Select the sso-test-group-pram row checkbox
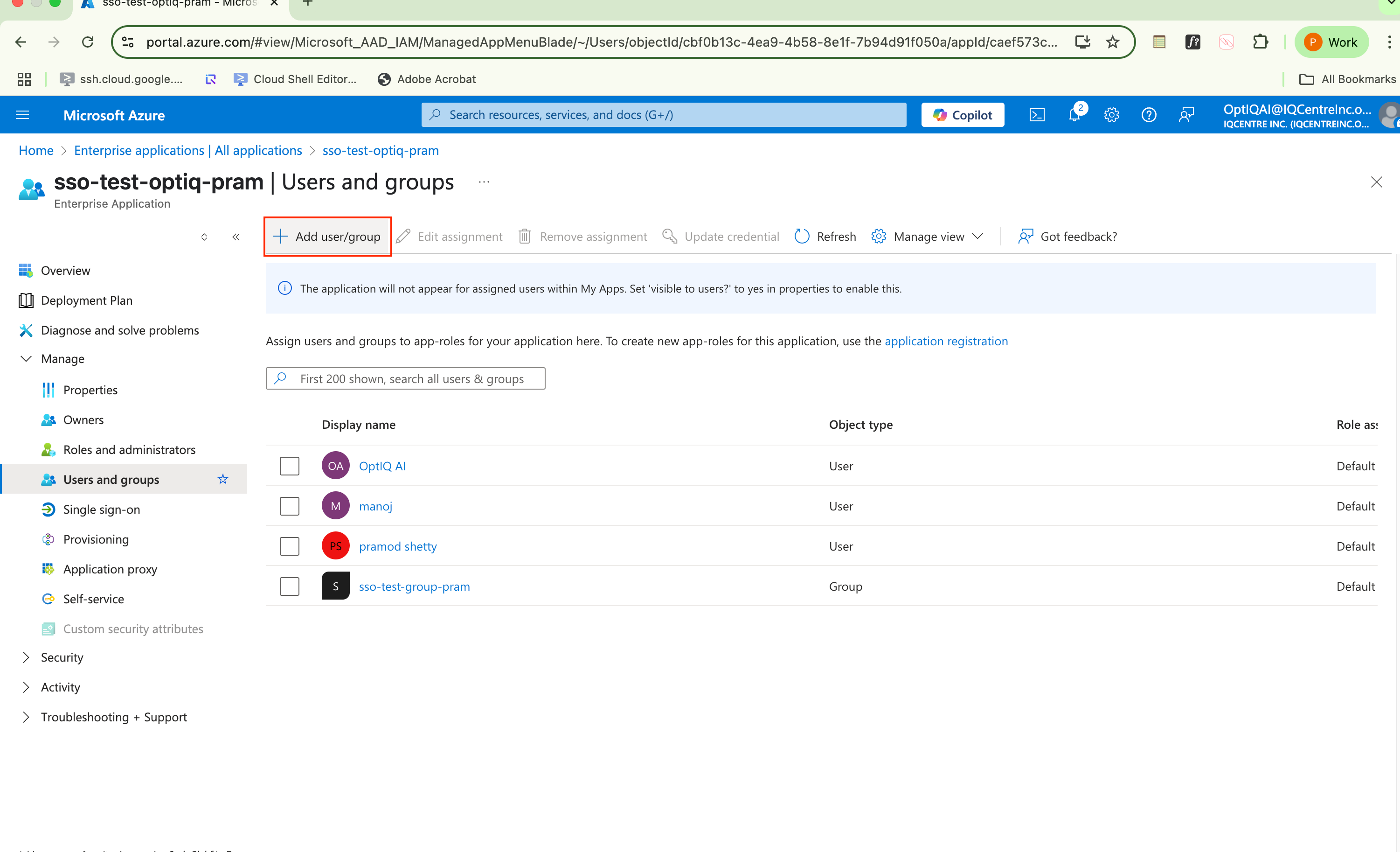This screenshot has height=852, width=1400. [289, 586]
